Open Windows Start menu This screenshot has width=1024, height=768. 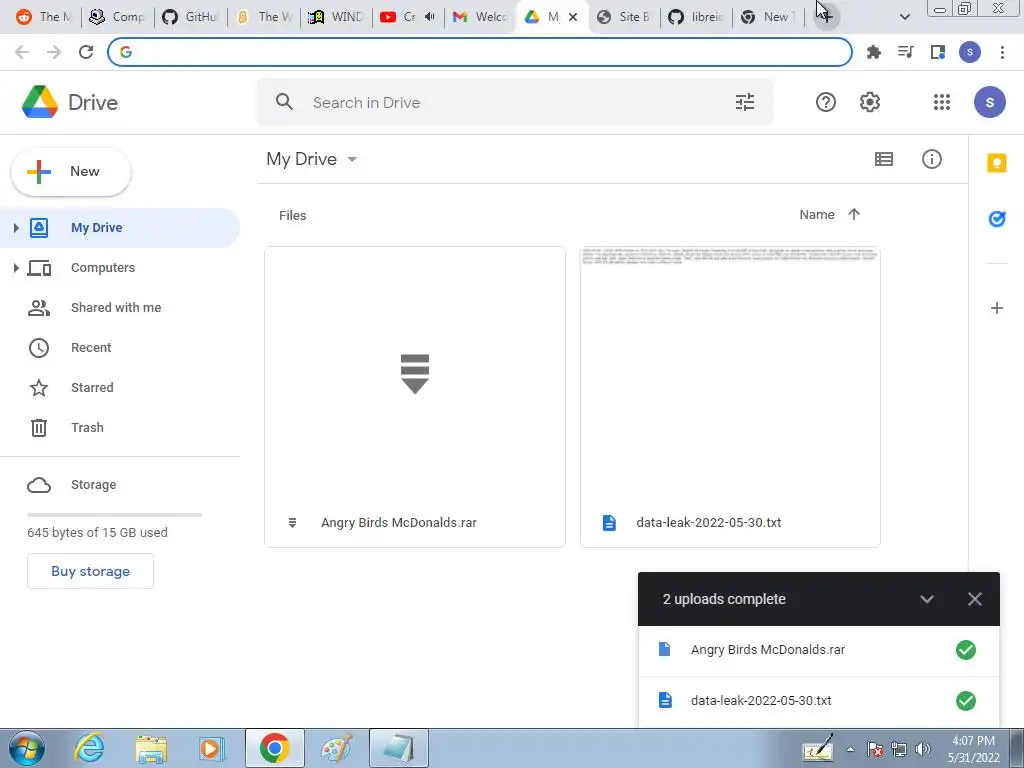pos(27,748)
